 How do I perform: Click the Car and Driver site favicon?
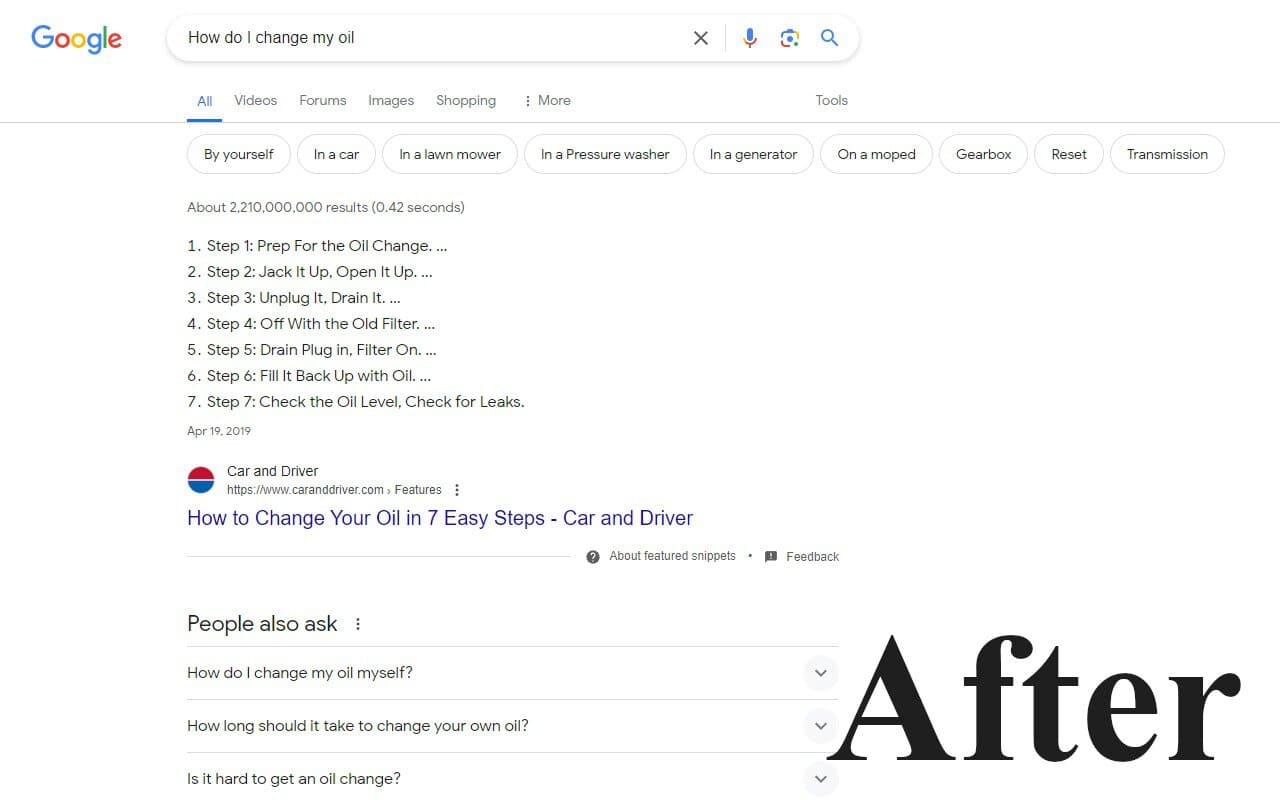pos(201,480)
